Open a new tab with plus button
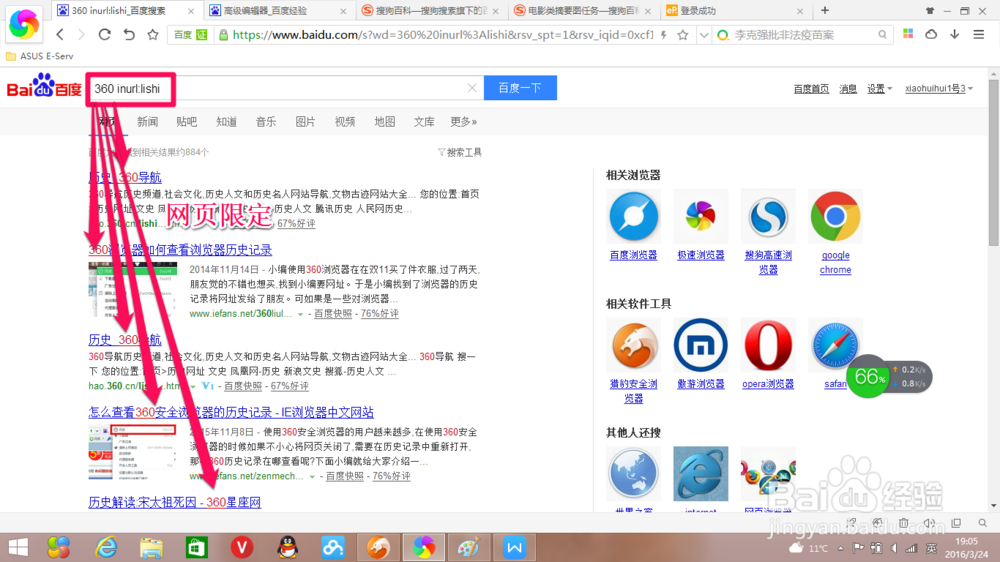This screenshot has height=562, width=1000. tap(825, 10)
